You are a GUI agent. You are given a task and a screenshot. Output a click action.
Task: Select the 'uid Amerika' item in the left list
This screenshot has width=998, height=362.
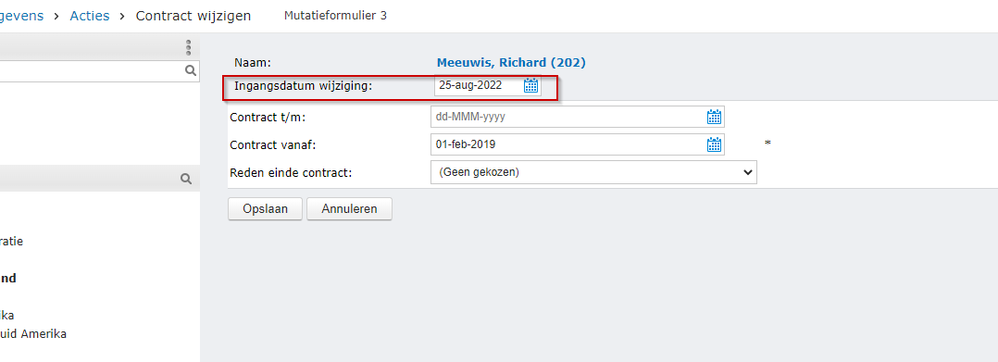pos(33,333)
